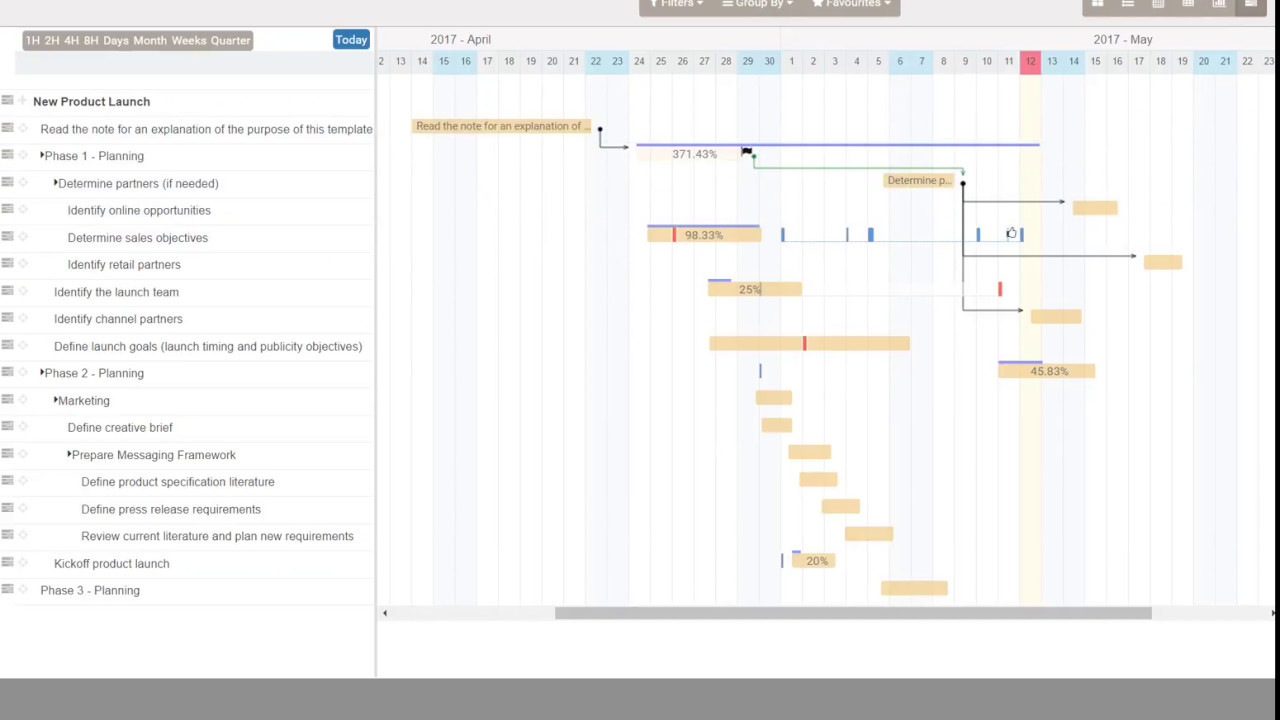Set timeline scale to Quarter
This screenshot has height=720, width=1280.
click(230, 40)
